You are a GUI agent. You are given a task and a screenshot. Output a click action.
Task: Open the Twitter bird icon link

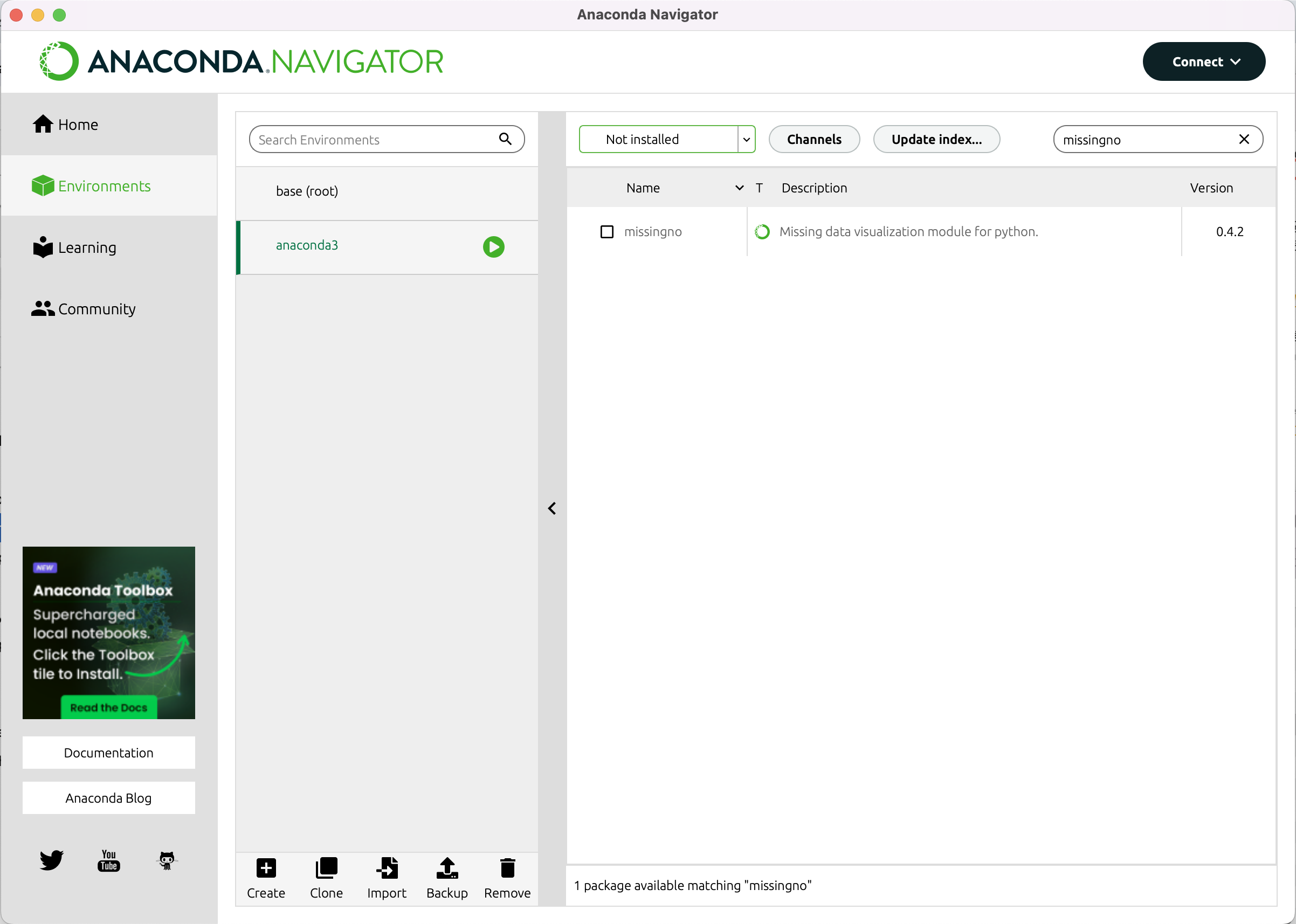click(x=51, y=860)
